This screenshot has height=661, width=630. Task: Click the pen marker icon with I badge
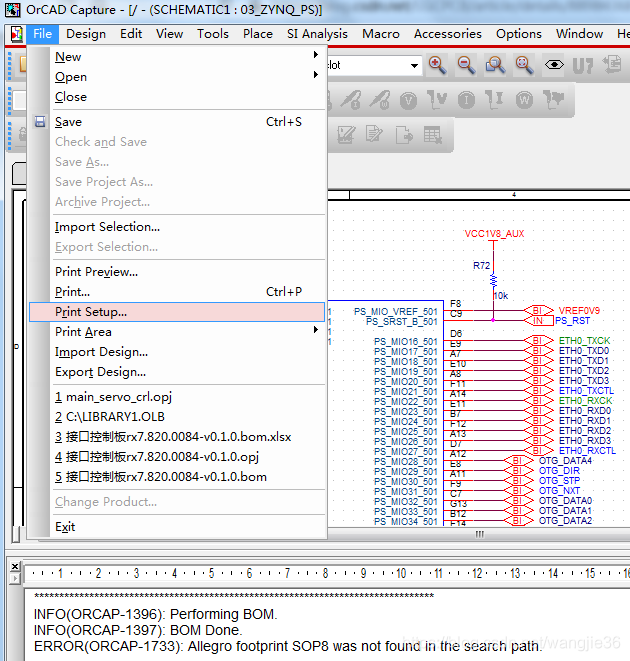point(351,100)
